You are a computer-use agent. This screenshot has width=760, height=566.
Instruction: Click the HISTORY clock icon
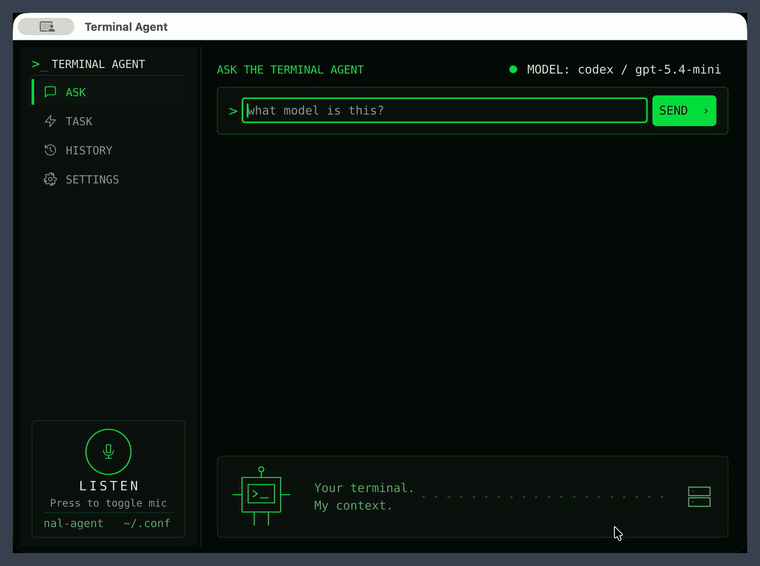(50, 150)
